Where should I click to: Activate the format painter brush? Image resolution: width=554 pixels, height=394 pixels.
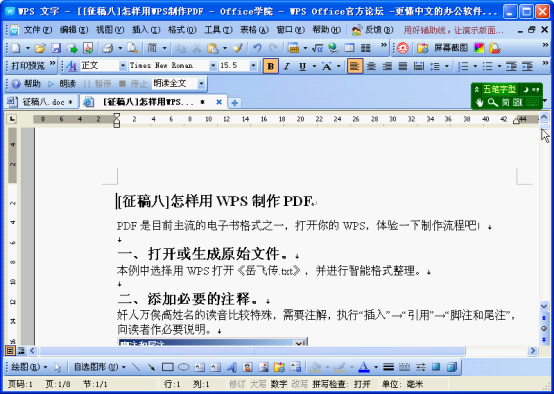[x=237, y=48]
